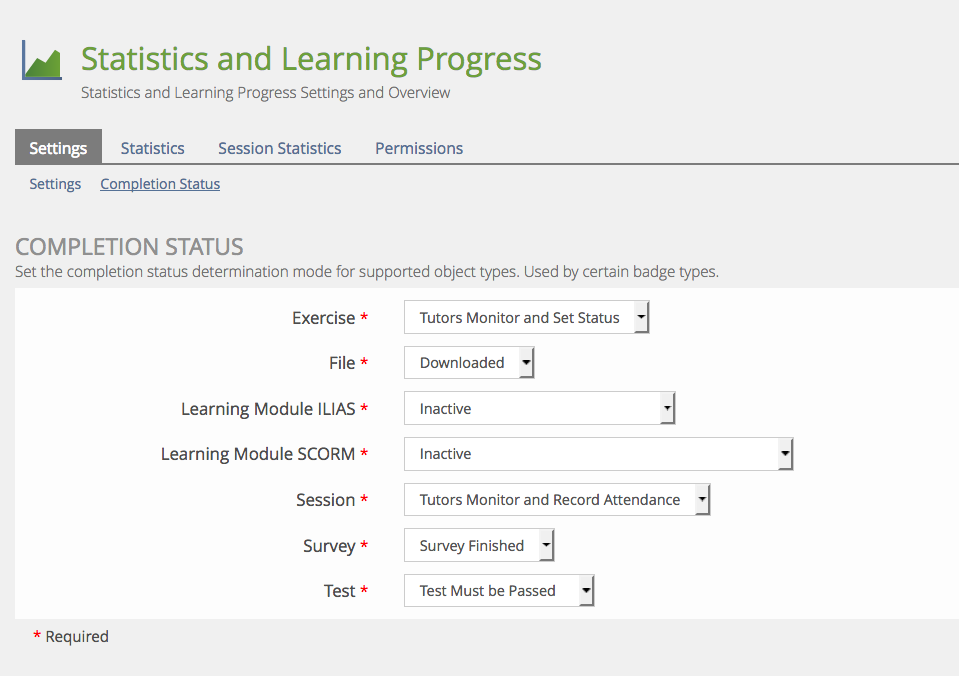This screenshot has width=959, height=676.
Task: Select the main Settings tab
Action: point(58,148)
